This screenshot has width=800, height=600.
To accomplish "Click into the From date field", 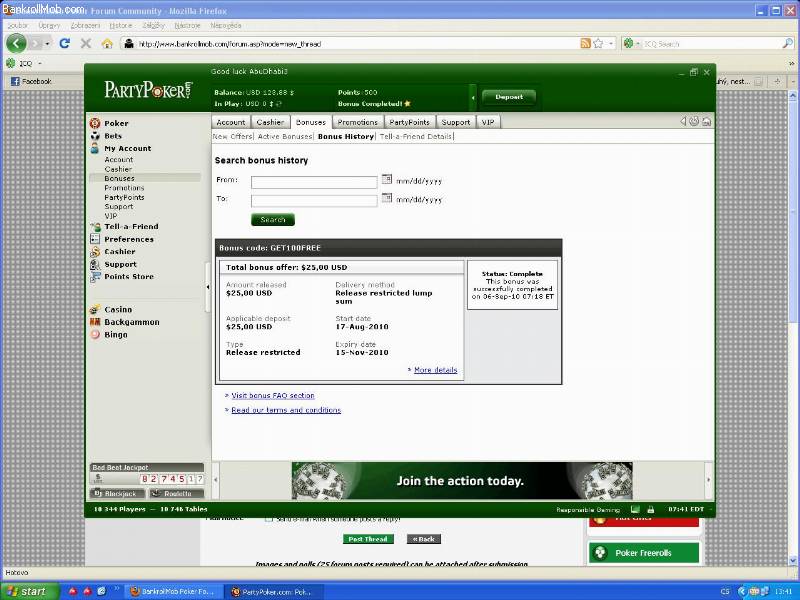I will pos(314,182).
